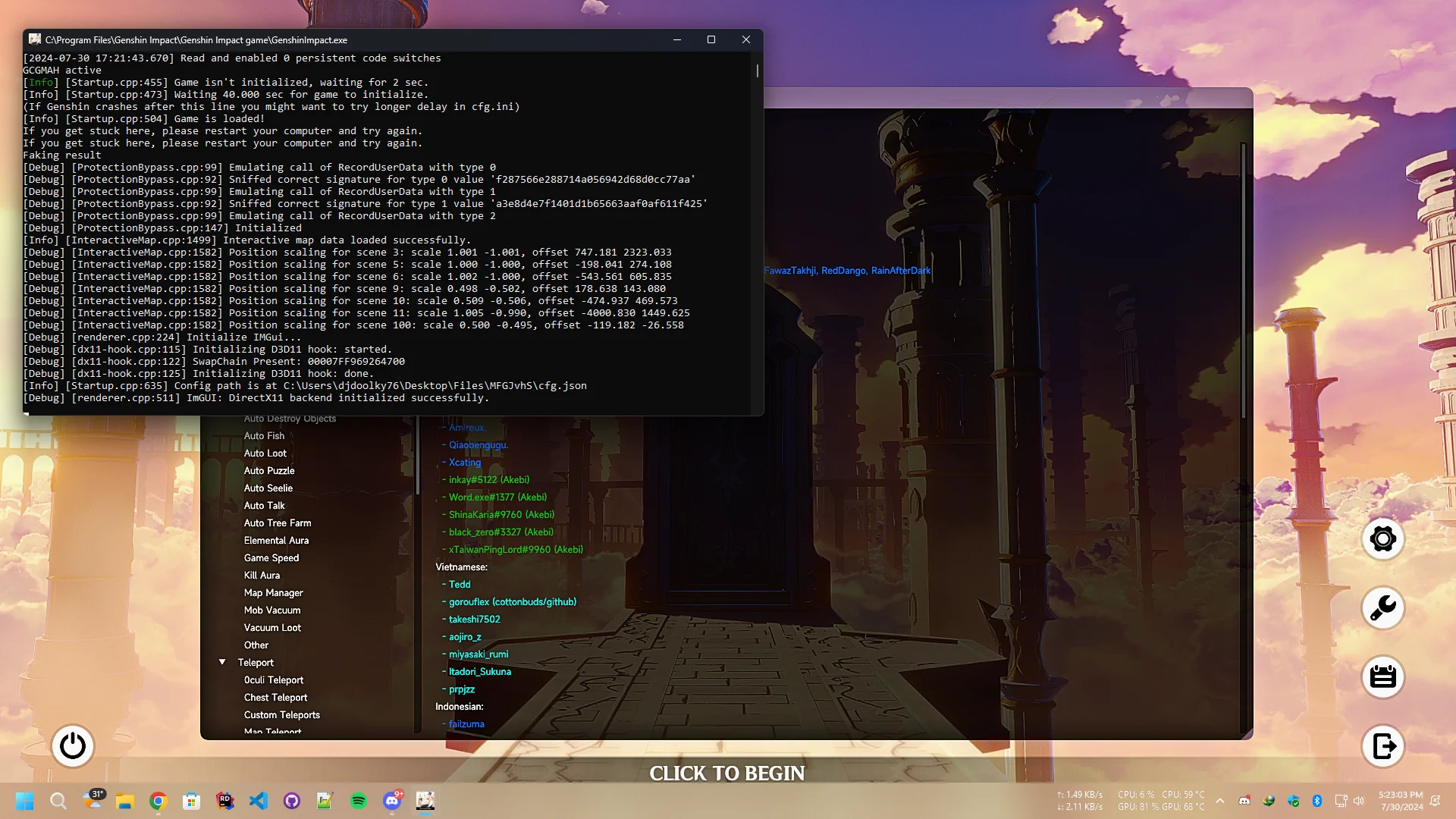Open Windows Security tray icon
1456x819 pixels.
1293,801
